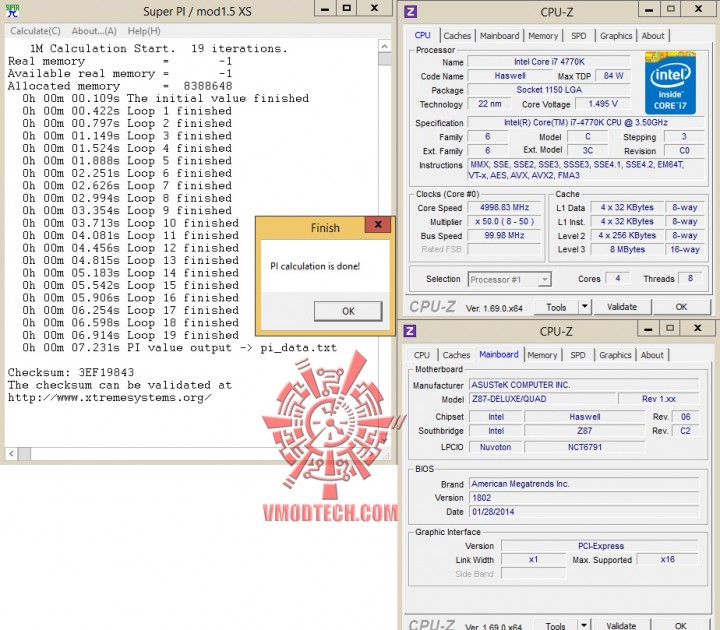The height and width of the screenshot is (630, 720).
Task: Click Link Width value x1
Action: pos(533,559)
